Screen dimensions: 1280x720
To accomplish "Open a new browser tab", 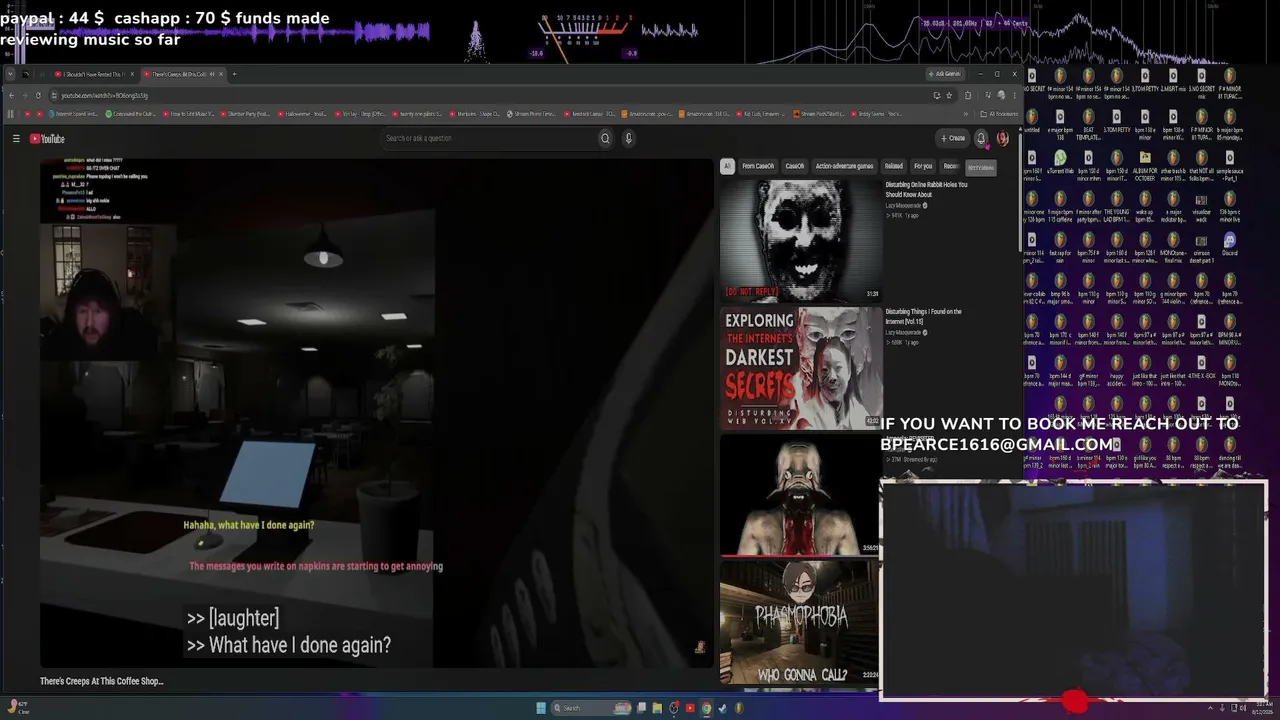I will (234, 74).
